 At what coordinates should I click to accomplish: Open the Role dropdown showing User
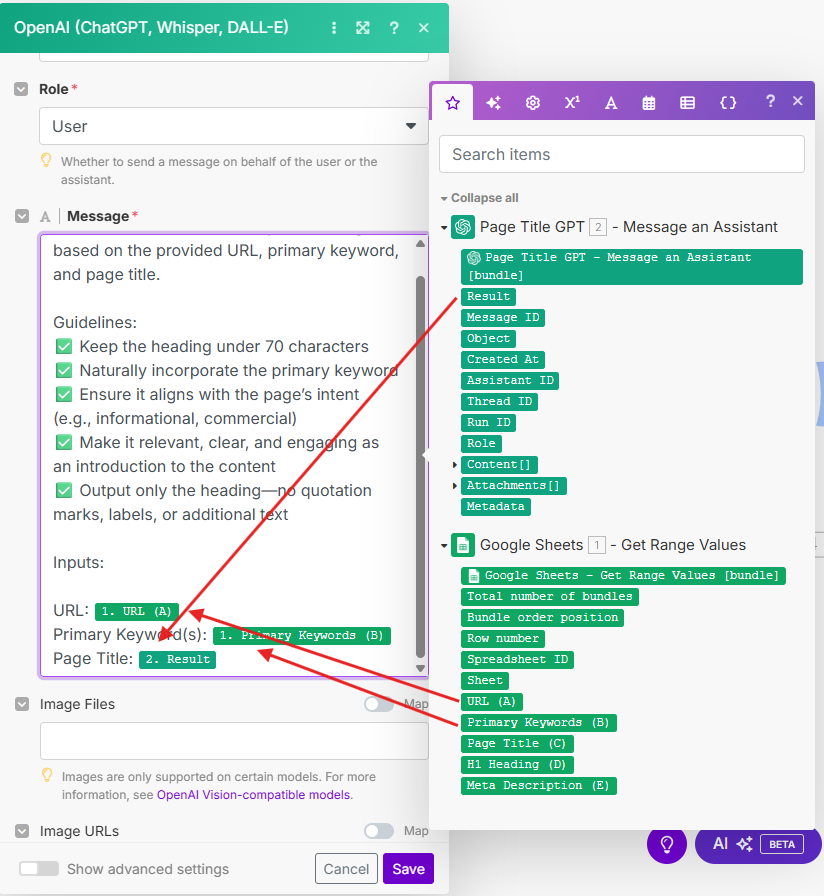[234, 126]
